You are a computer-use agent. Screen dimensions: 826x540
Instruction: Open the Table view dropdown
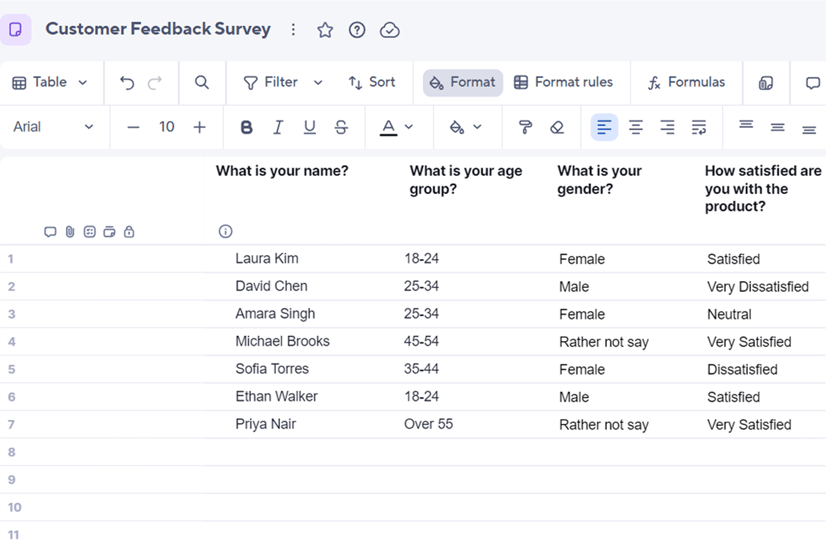(50, 83)
